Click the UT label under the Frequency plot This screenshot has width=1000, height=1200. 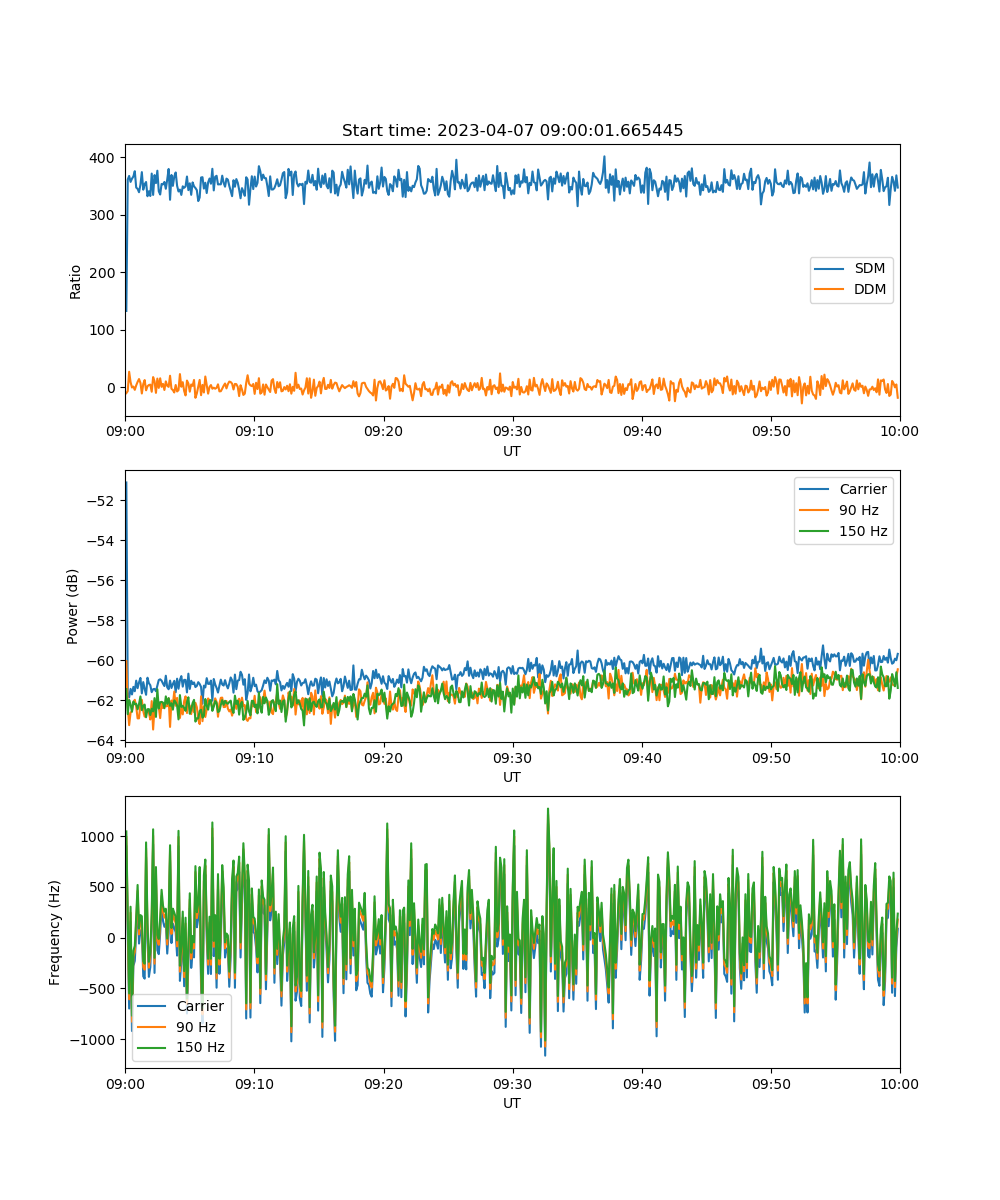[512, 1103]
